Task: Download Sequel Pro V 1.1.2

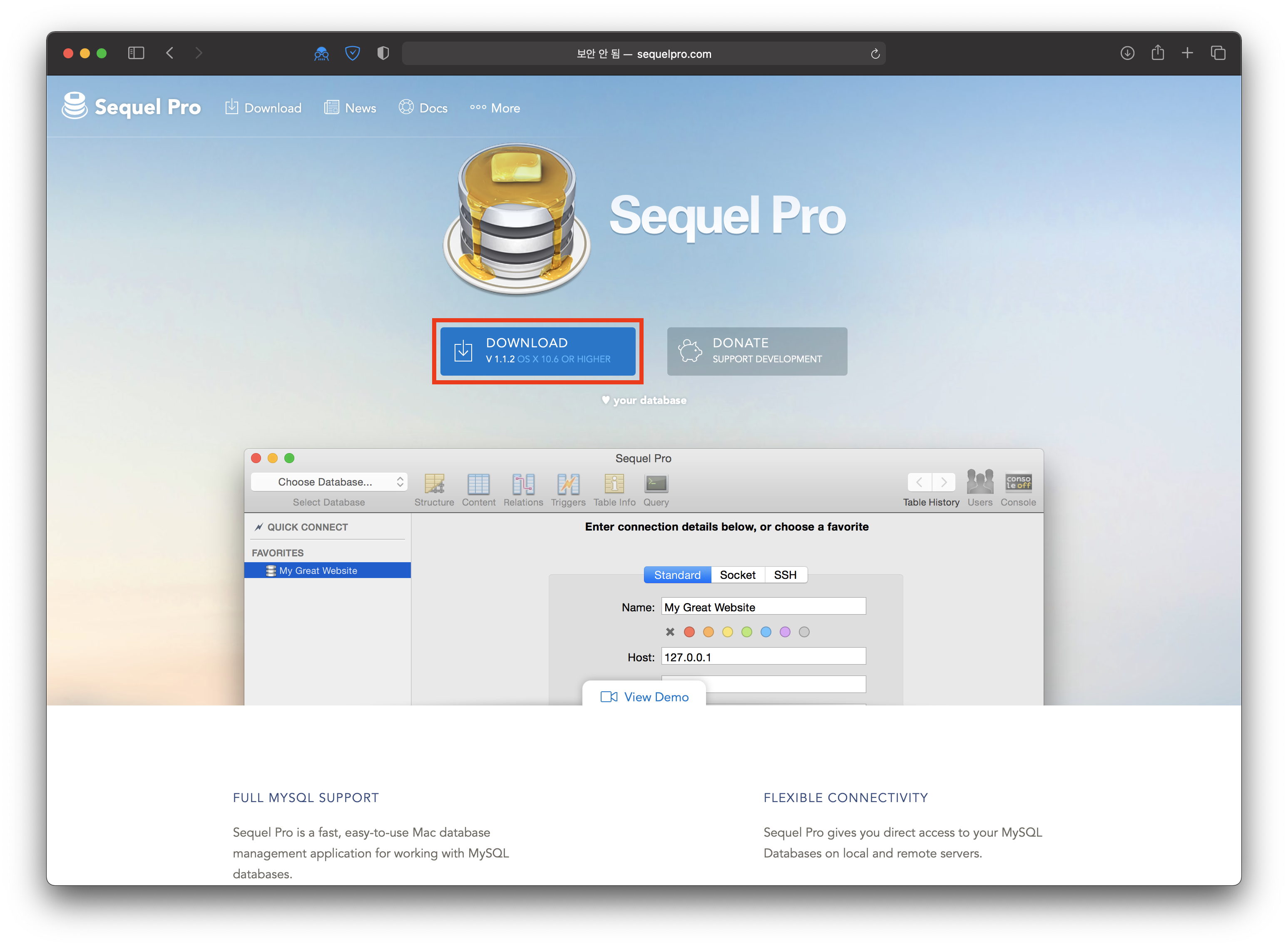Action: point(537,351)
